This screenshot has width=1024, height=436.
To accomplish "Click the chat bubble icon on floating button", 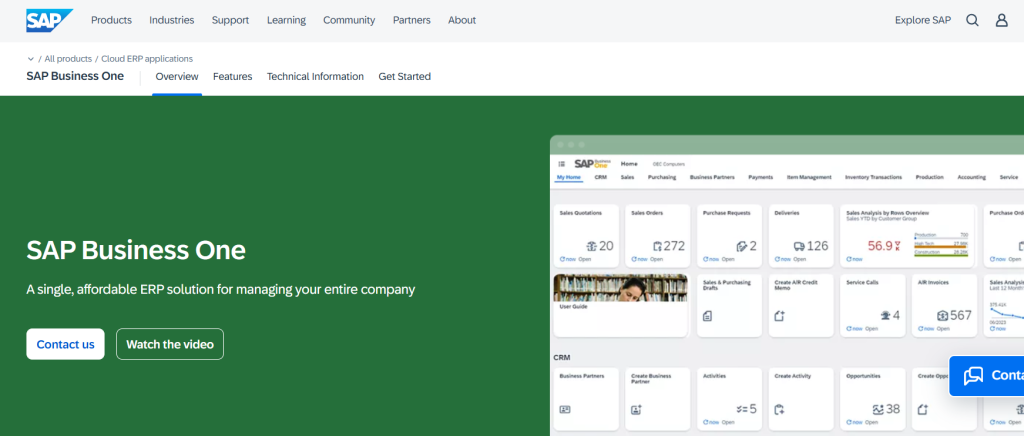I will pyautogui.click(x=973, y=375).
